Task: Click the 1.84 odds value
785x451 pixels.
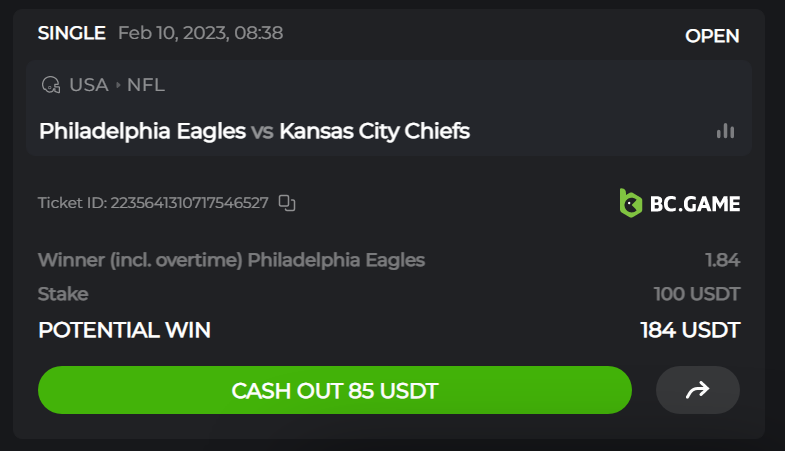Action: coord(722,260)
